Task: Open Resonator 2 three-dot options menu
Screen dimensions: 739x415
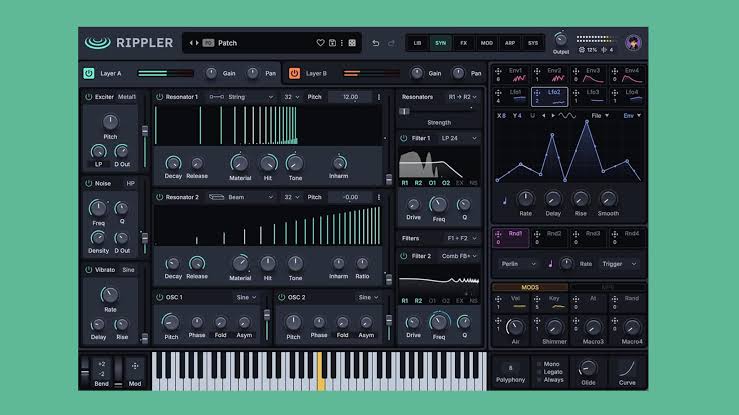Action: tap(378, 197)
